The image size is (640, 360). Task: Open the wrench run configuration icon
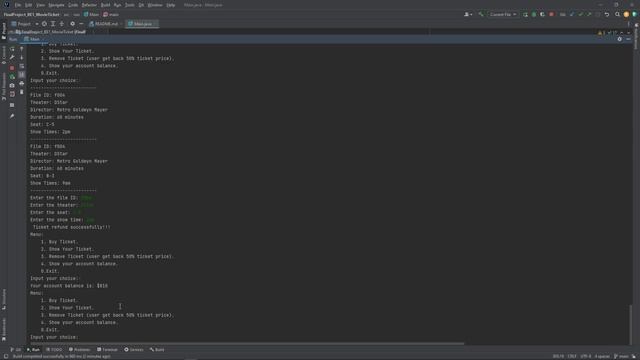12,57
